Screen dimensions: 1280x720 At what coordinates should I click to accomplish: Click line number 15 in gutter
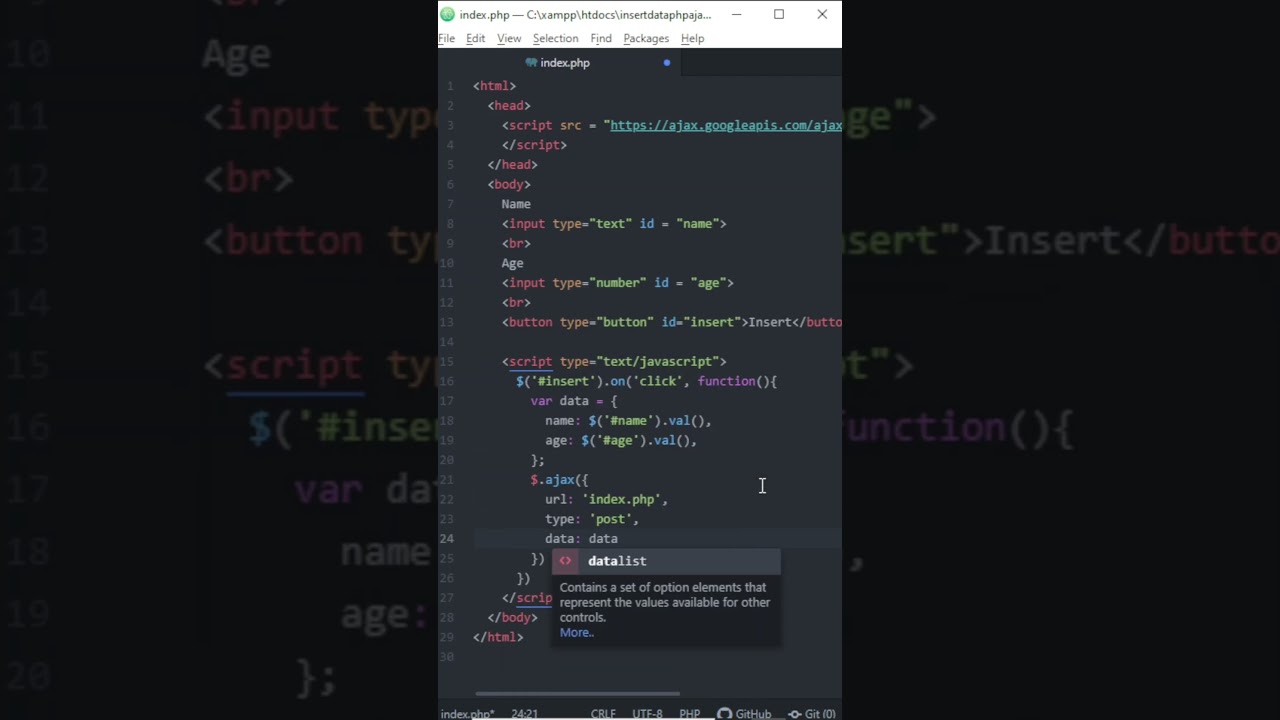click(446, 362)
